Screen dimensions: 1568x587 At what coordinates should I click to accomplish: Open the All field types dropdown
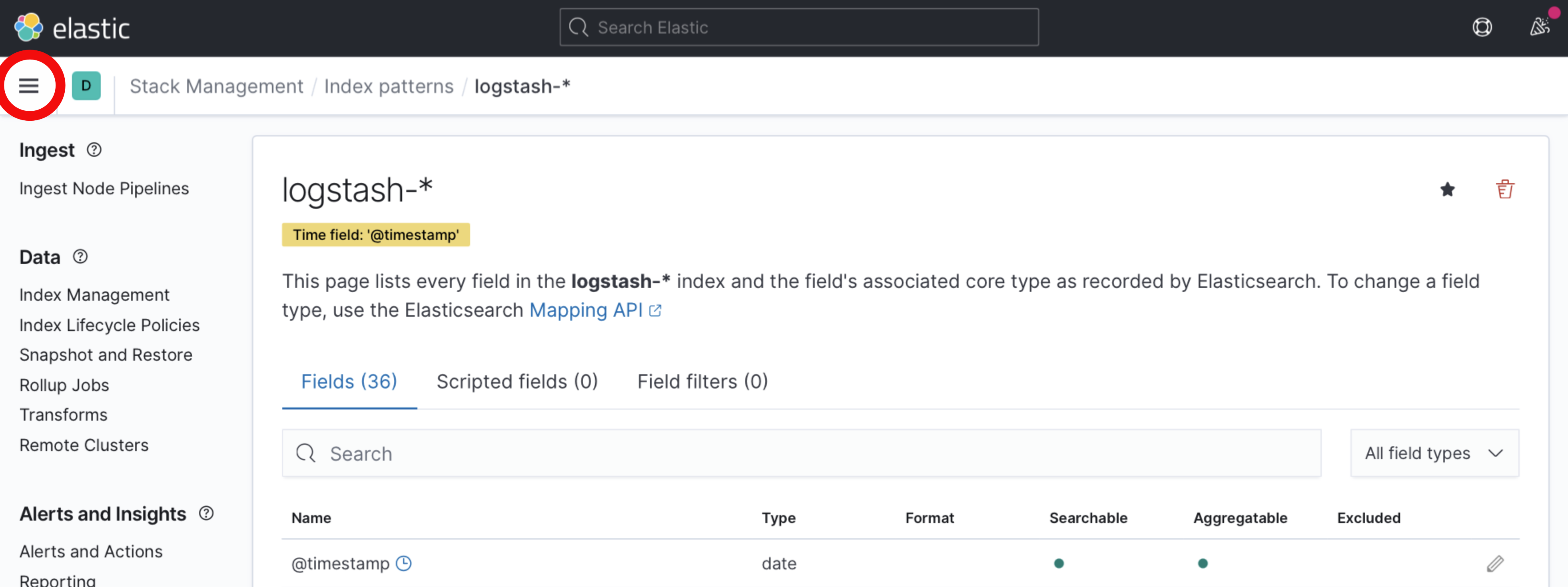pyautogui.click(x=1434, y=453)
